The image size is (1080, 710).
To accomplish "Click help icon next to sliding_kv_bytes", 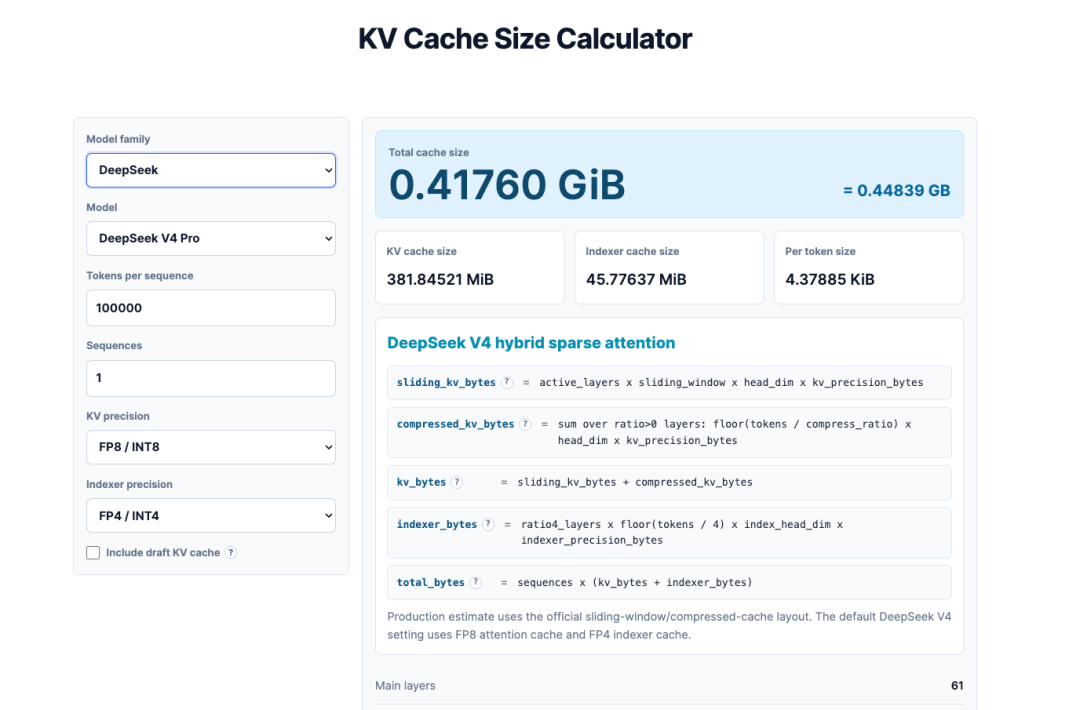I will [507, 382].
